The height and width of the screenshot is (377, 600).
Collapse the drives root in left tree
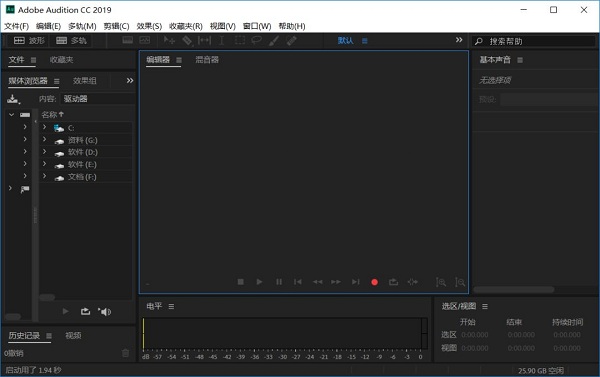(11, 114)
